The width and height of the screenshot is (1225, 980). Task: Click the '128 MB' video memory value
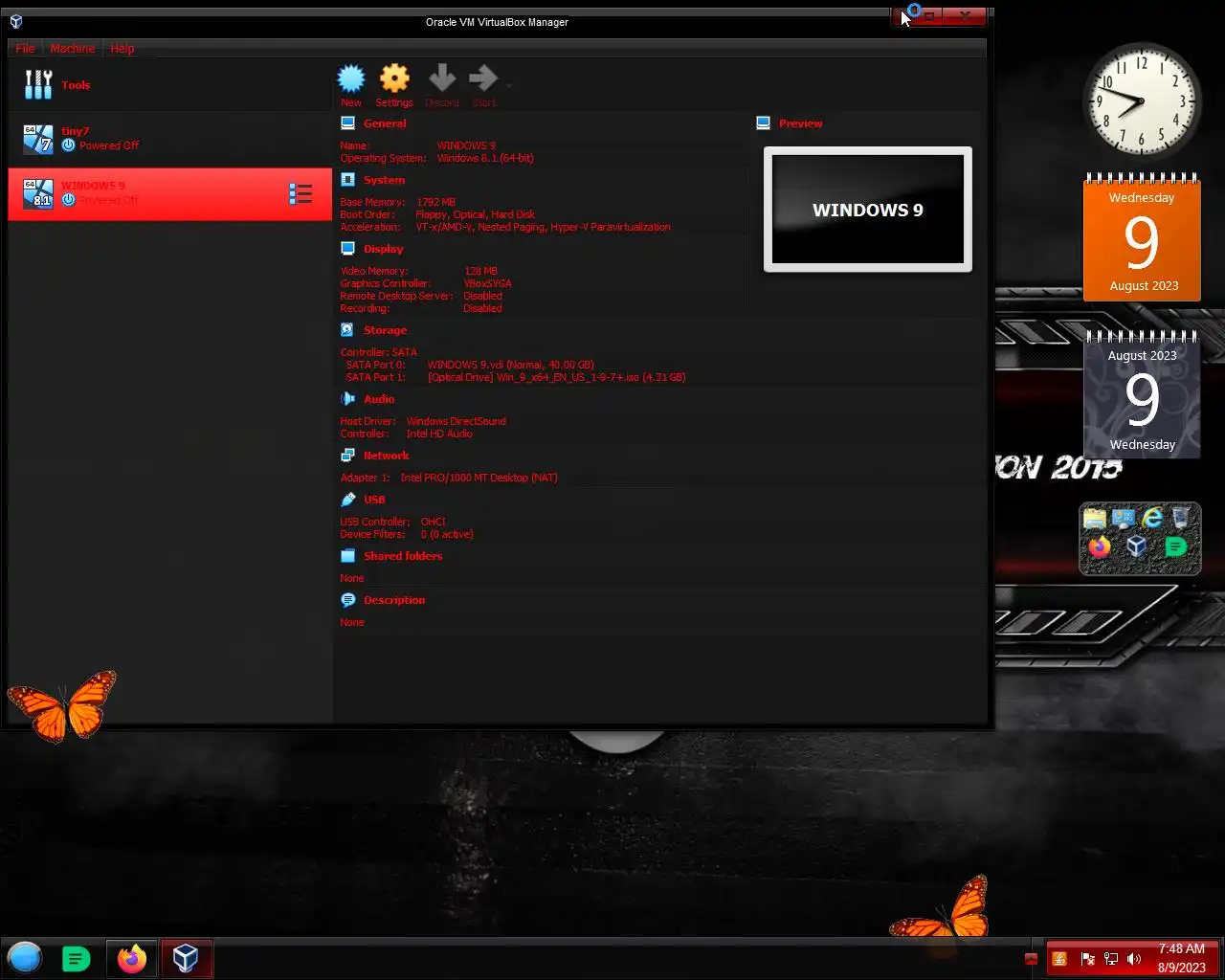click(x=480, y=271)
